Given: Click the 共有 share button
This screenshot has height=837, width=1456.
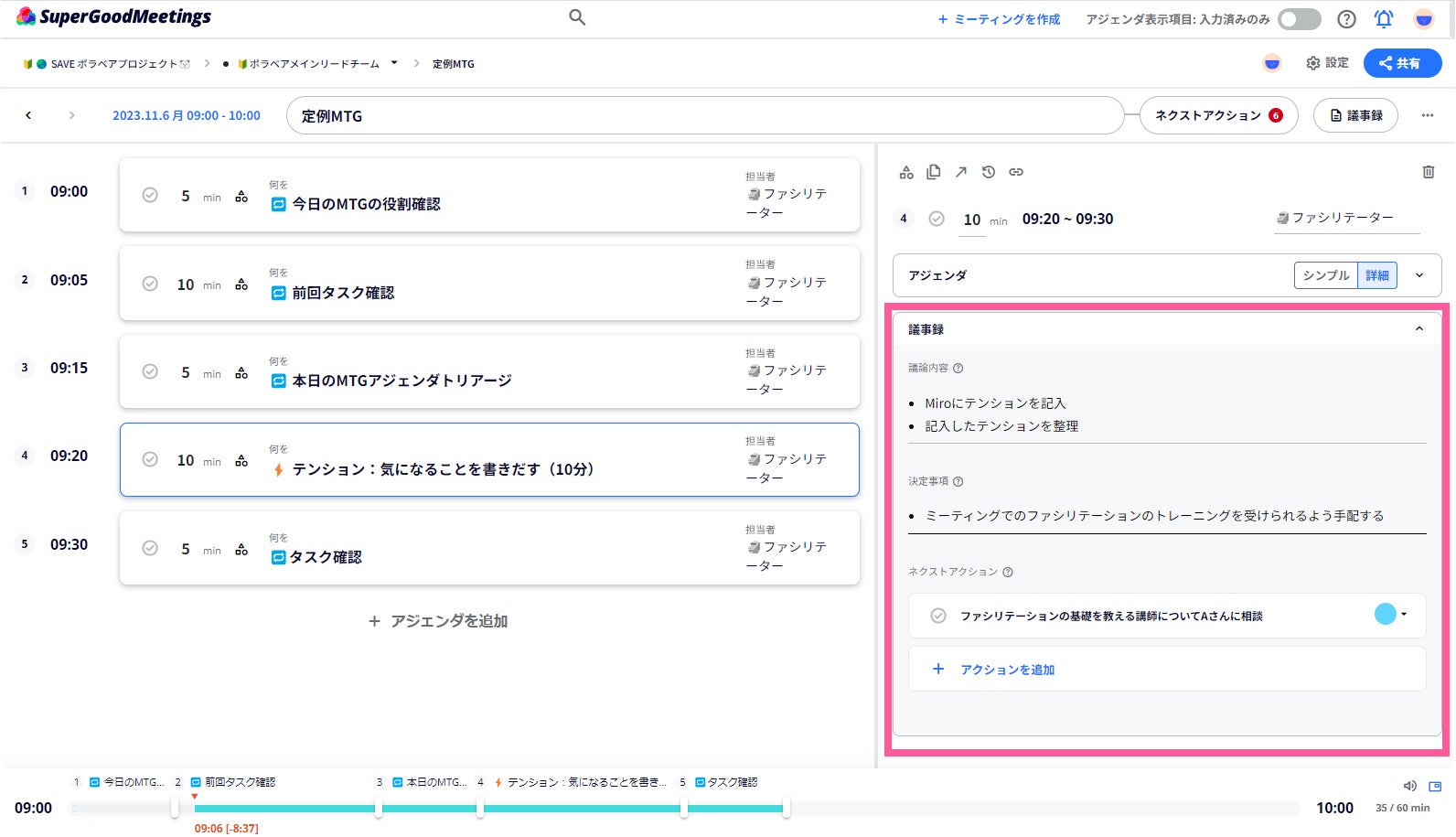Looking at the screenshot, I should [x=1402, y=63].
